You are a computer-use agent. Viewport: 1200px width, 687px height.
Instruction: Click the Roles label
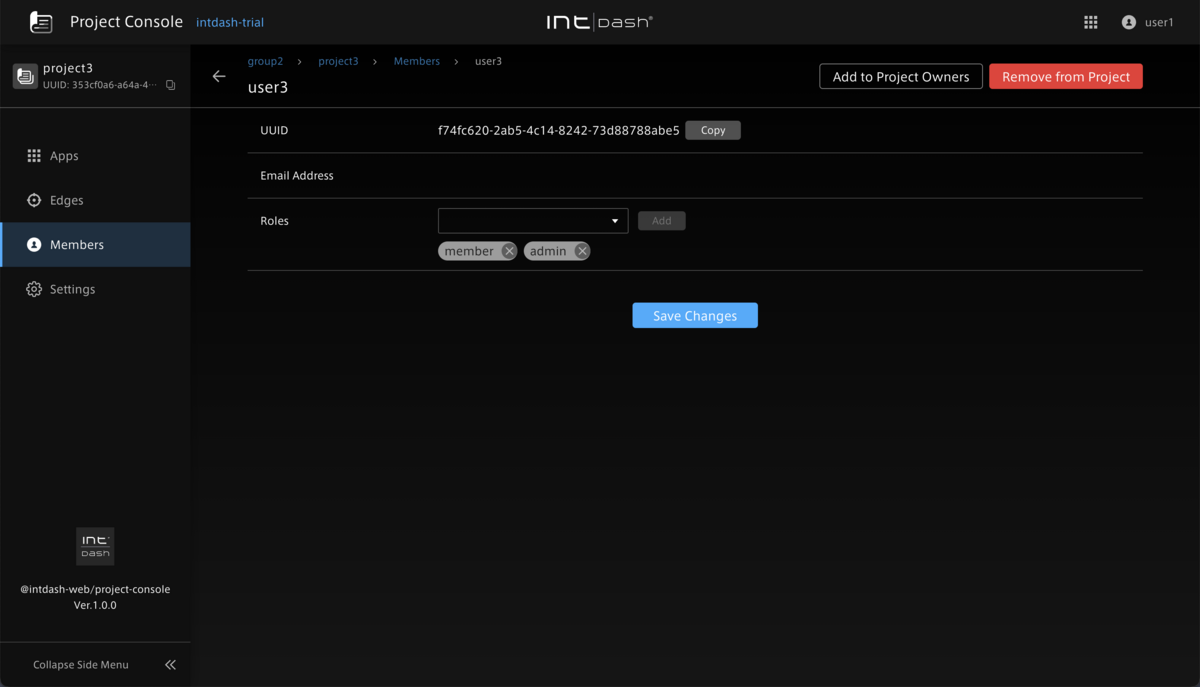[x=274, y=220]
